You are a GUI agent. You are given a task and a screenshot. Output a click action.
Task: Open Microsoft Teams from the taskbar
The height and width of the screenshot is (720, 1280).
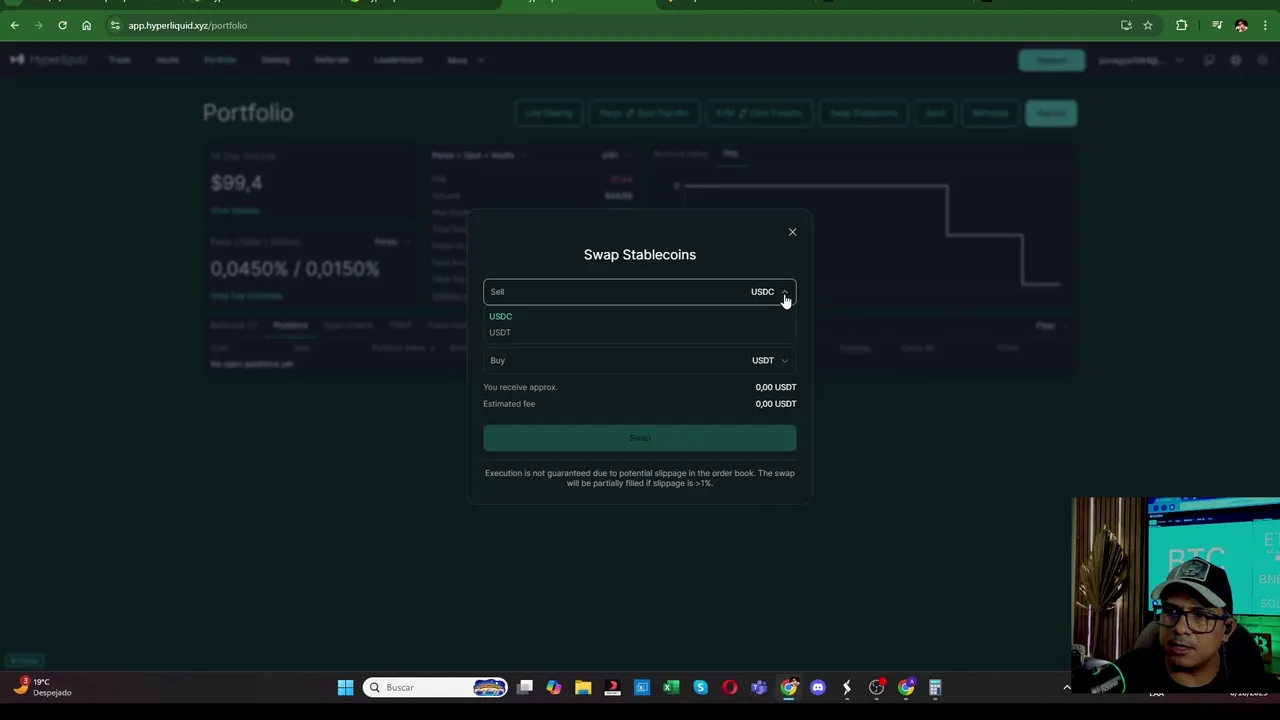point(759,688)
